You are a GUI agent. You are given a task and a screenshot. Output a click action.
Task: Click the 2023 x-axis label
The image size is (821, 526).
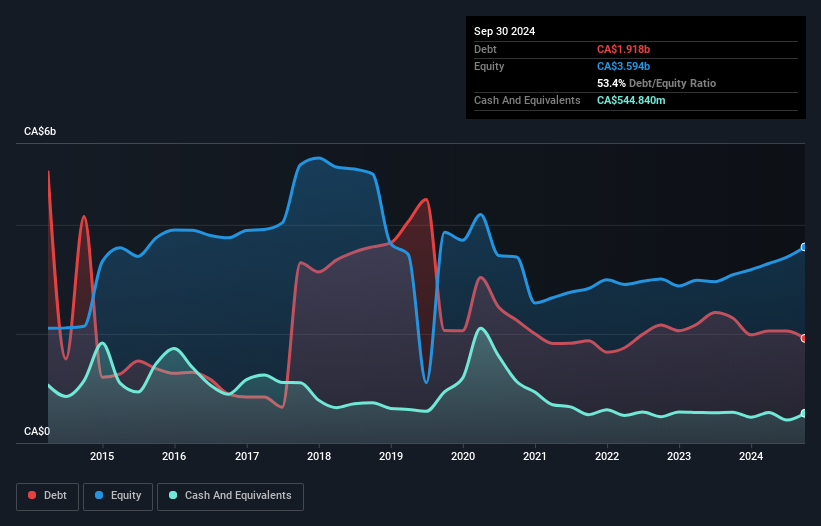click(x=679, y=456)
